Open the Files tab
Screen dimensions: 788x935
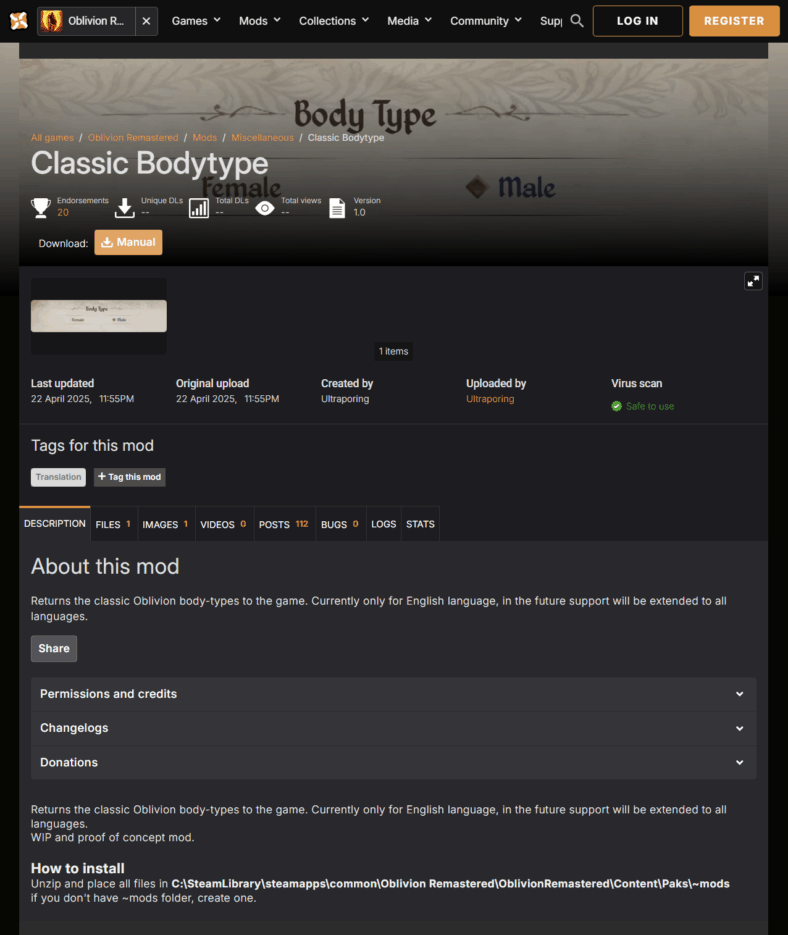point(113,524)
